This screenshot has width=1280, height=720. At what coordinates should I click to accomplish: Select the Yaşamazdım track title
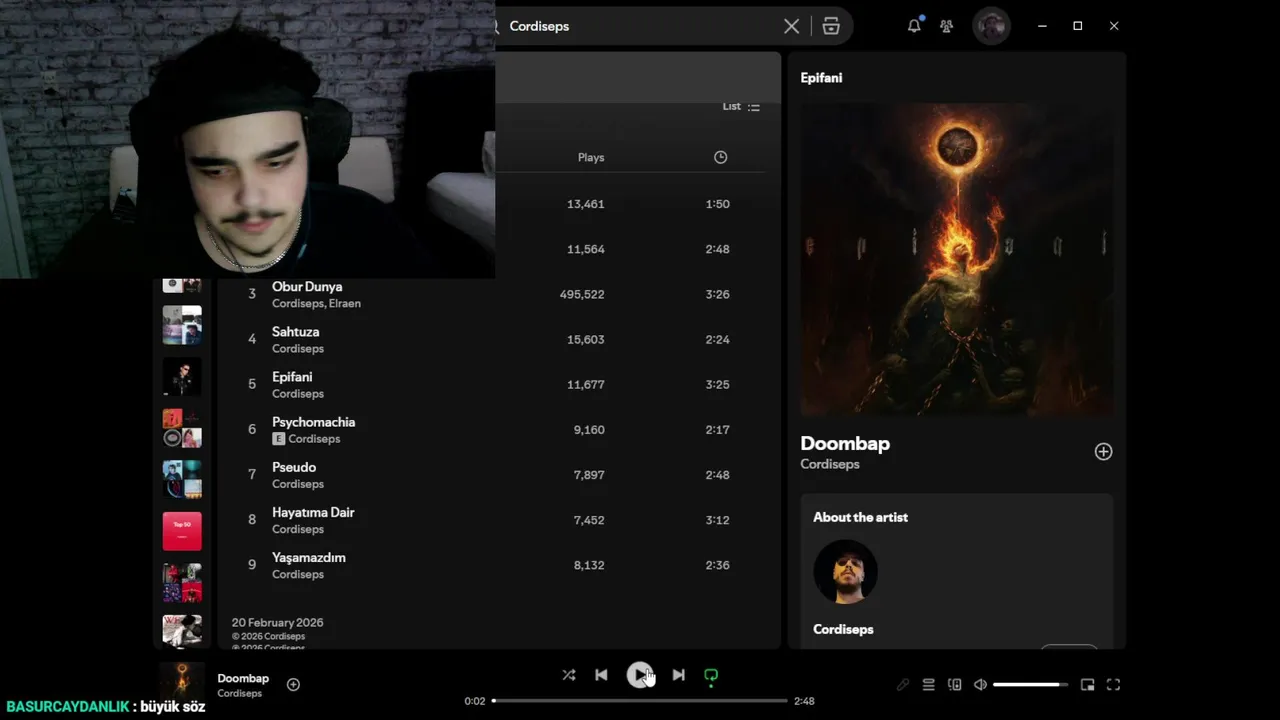pyautogui.click(x=309, y=557)
